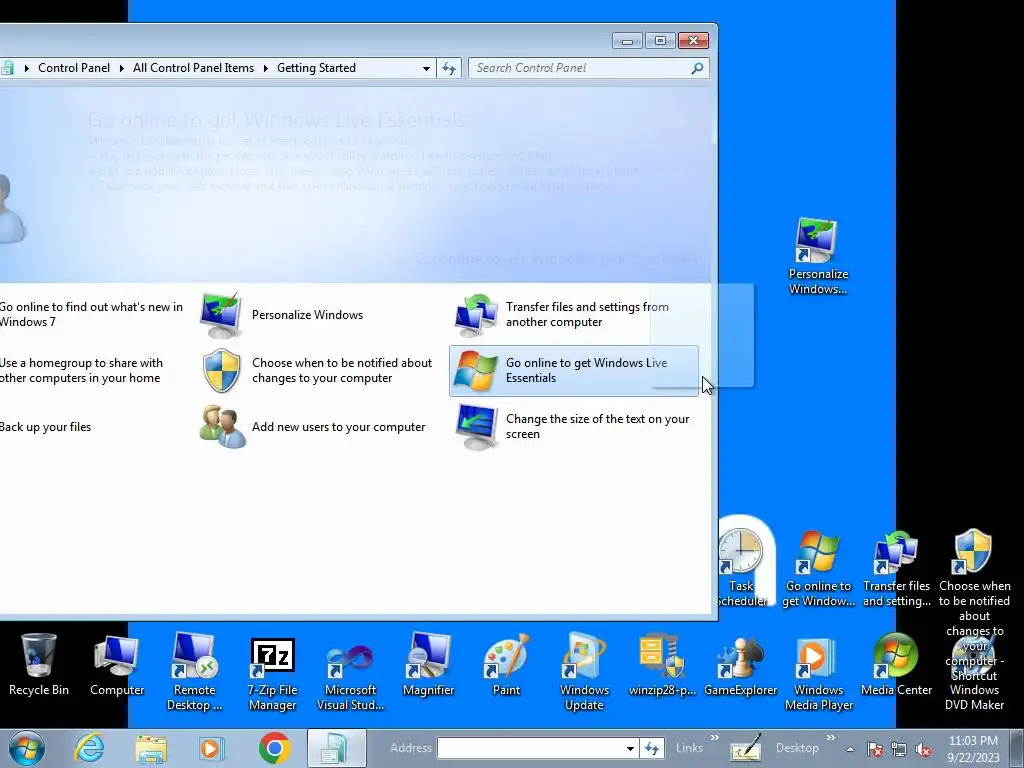Show hidden notification area icons
Image resolution: width=1024 pixels, height=768 pixels.
[850, 749]
